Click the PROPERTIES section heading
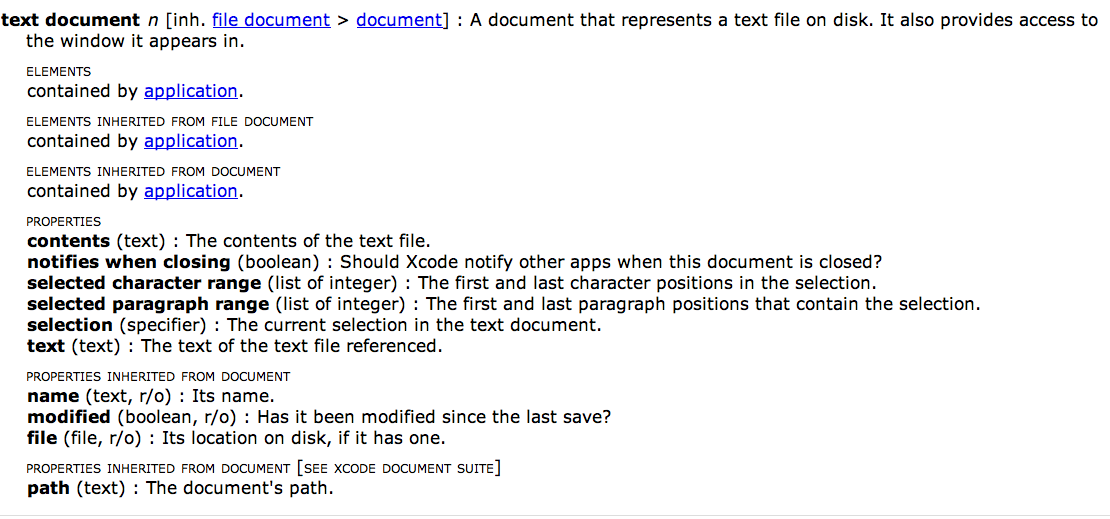Image resolution: width=1110 pixels, height=519 pixels. tap(64, 222)
